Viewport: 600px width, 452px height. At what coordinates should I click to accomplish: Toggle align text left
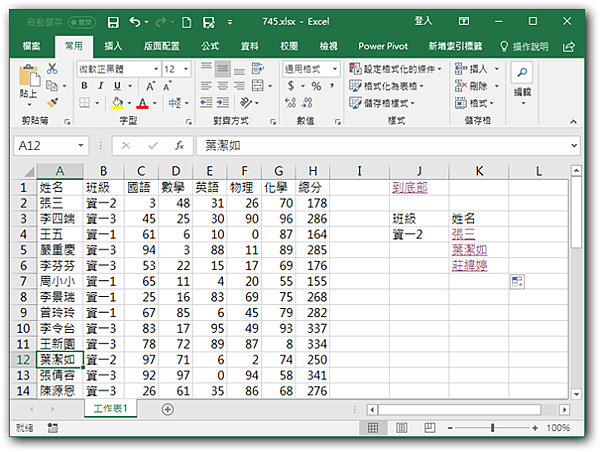pyautogui.click(x=206, y=86)
